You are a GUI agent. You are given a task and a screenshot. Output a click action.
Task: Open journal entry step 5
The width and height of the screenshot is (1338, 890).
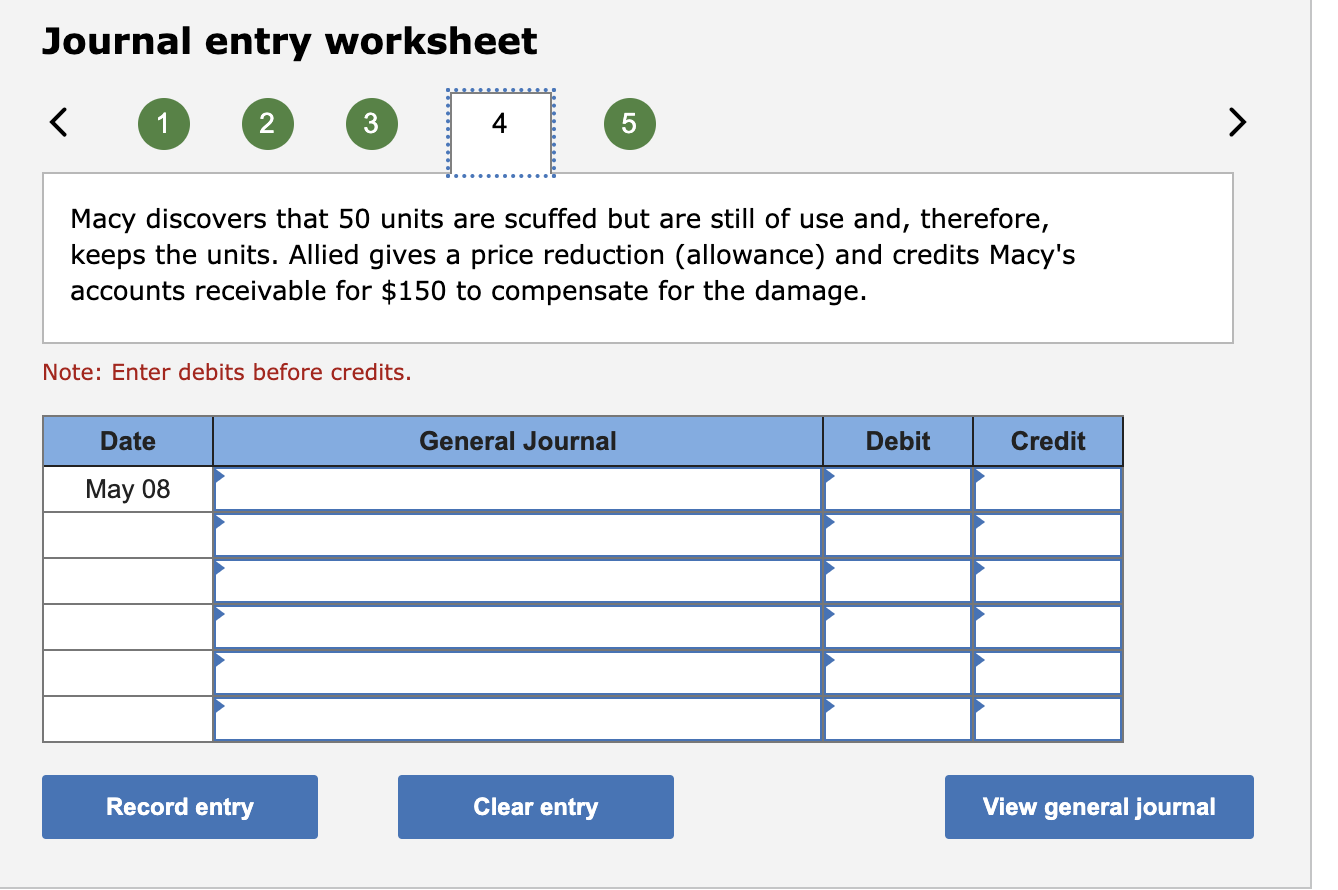coord(629,124)
